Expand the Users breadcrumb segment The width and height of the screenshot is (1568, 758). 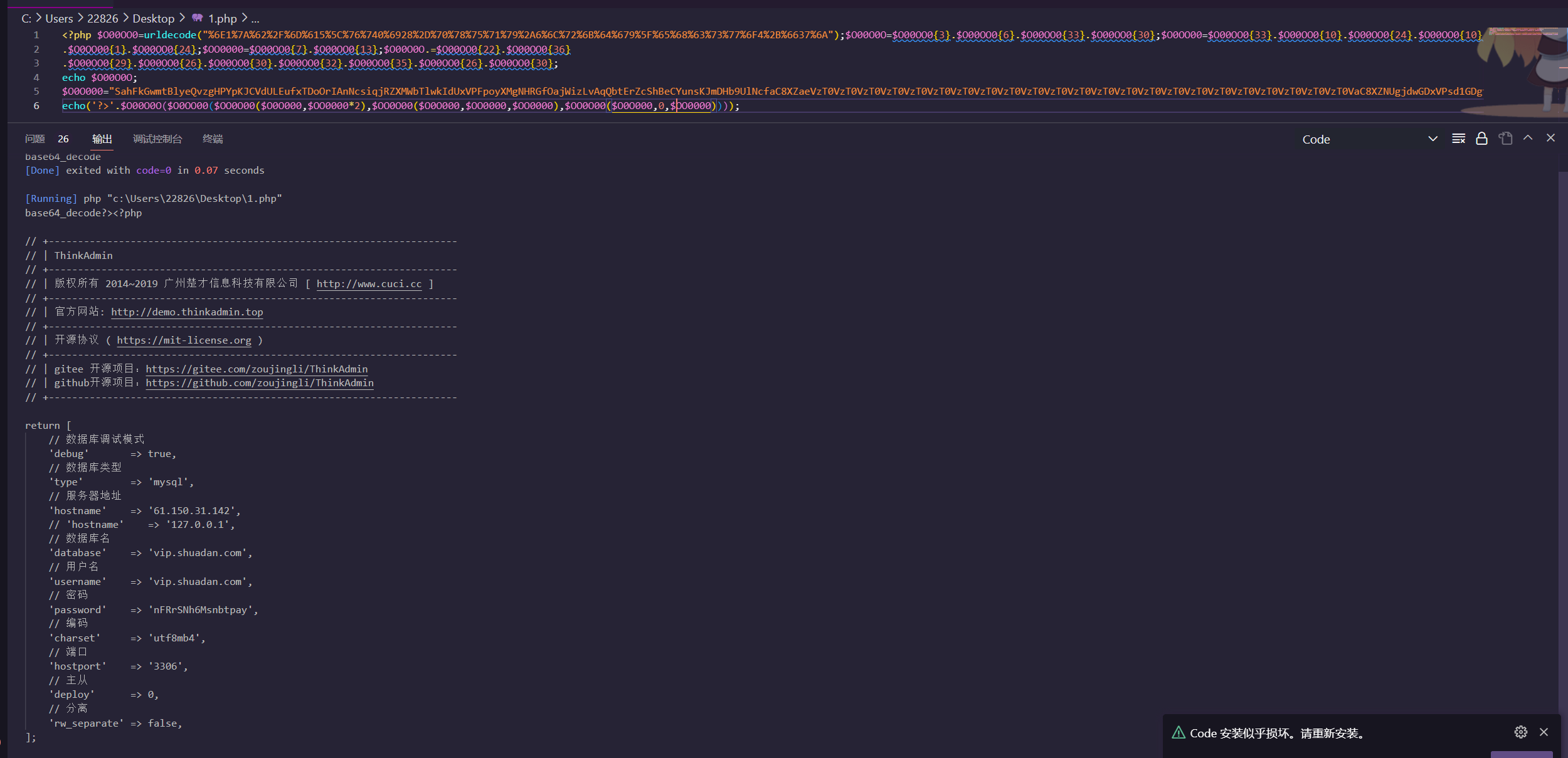click(x=59, y=19)
